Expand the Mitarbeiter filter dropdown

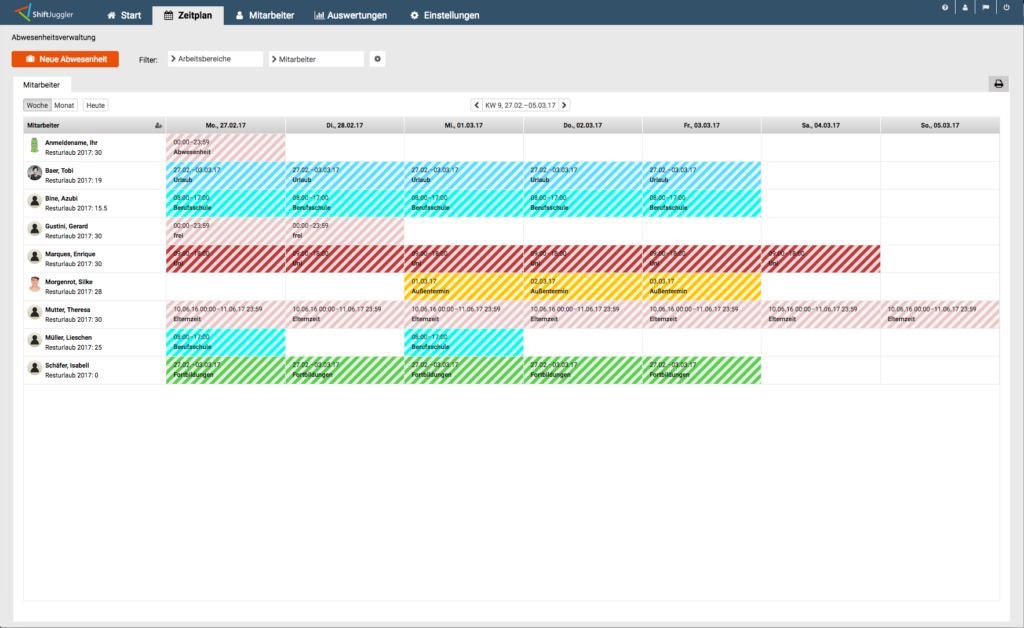coord(313,59)
